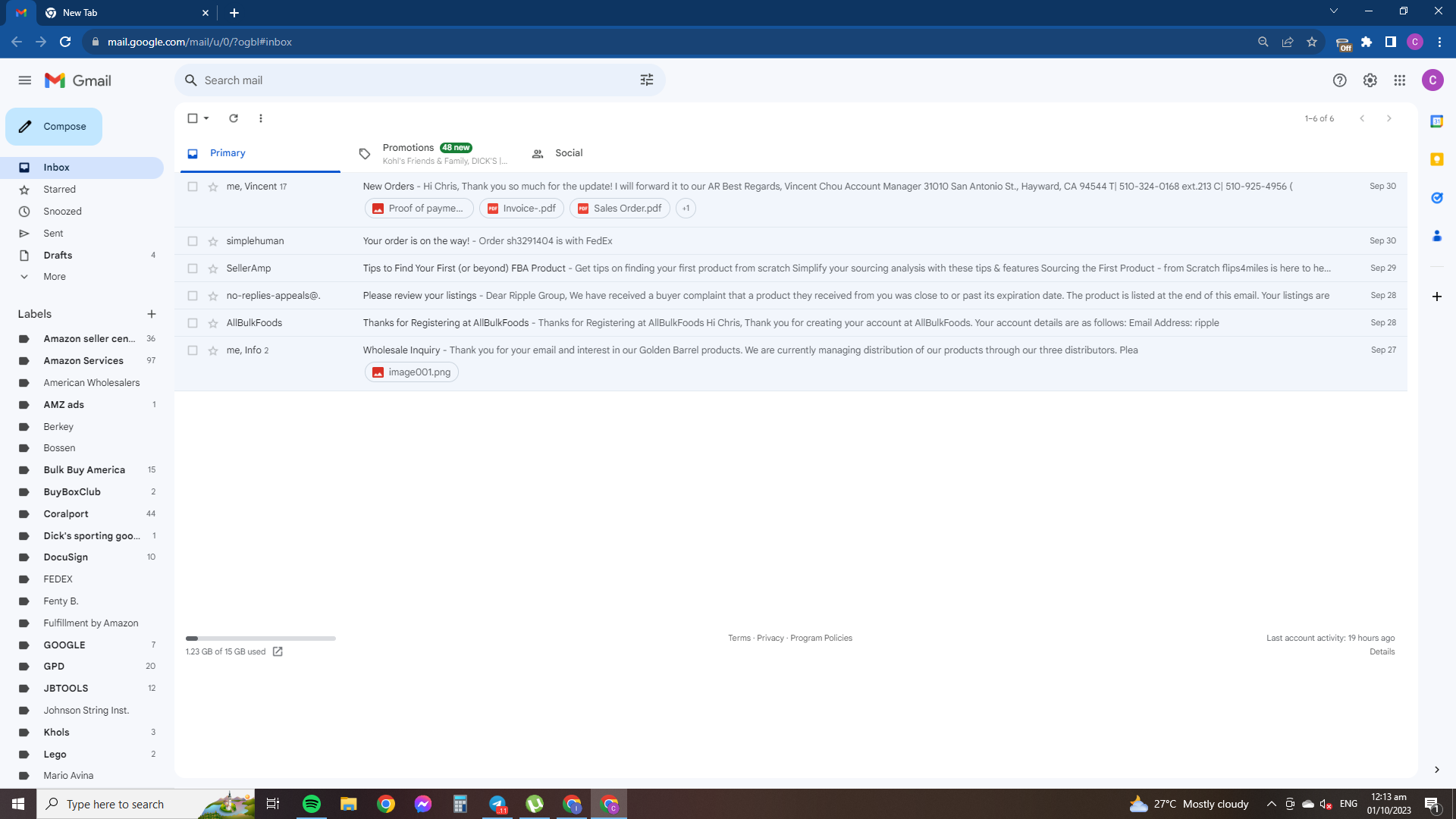Select the no-replies-appeals email checkbox
This screenshot has height=819, width=1456.
click(193, 296)
